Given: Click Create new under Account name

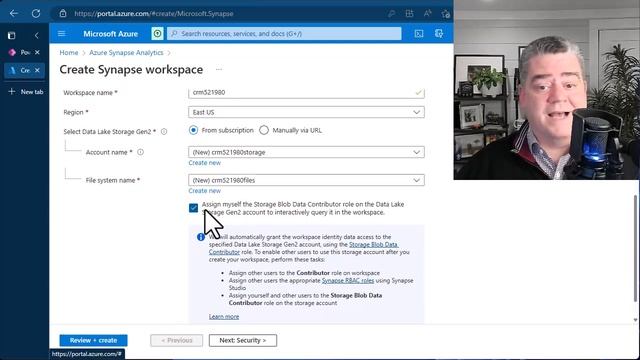Looking at the screenshot, I should coord(204,163).
